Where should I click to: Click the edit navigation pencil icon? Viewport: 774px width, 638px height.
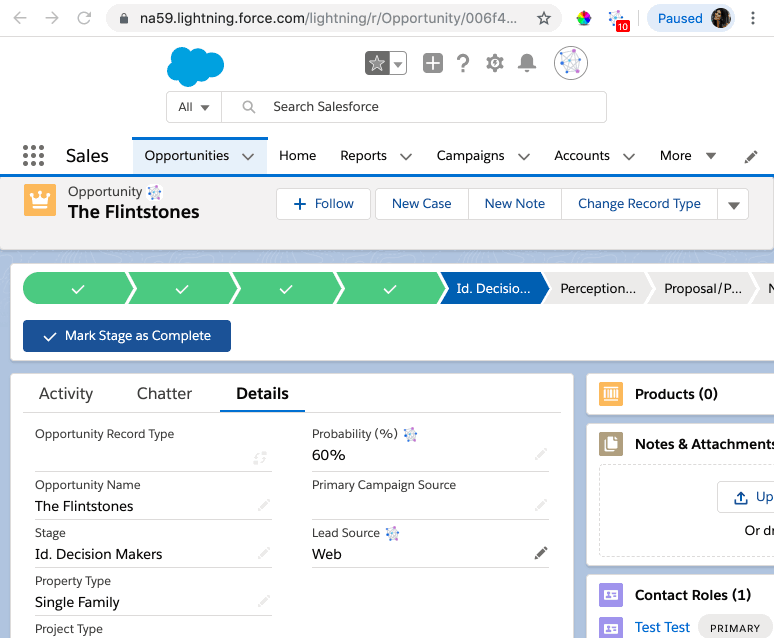point(751,156)
